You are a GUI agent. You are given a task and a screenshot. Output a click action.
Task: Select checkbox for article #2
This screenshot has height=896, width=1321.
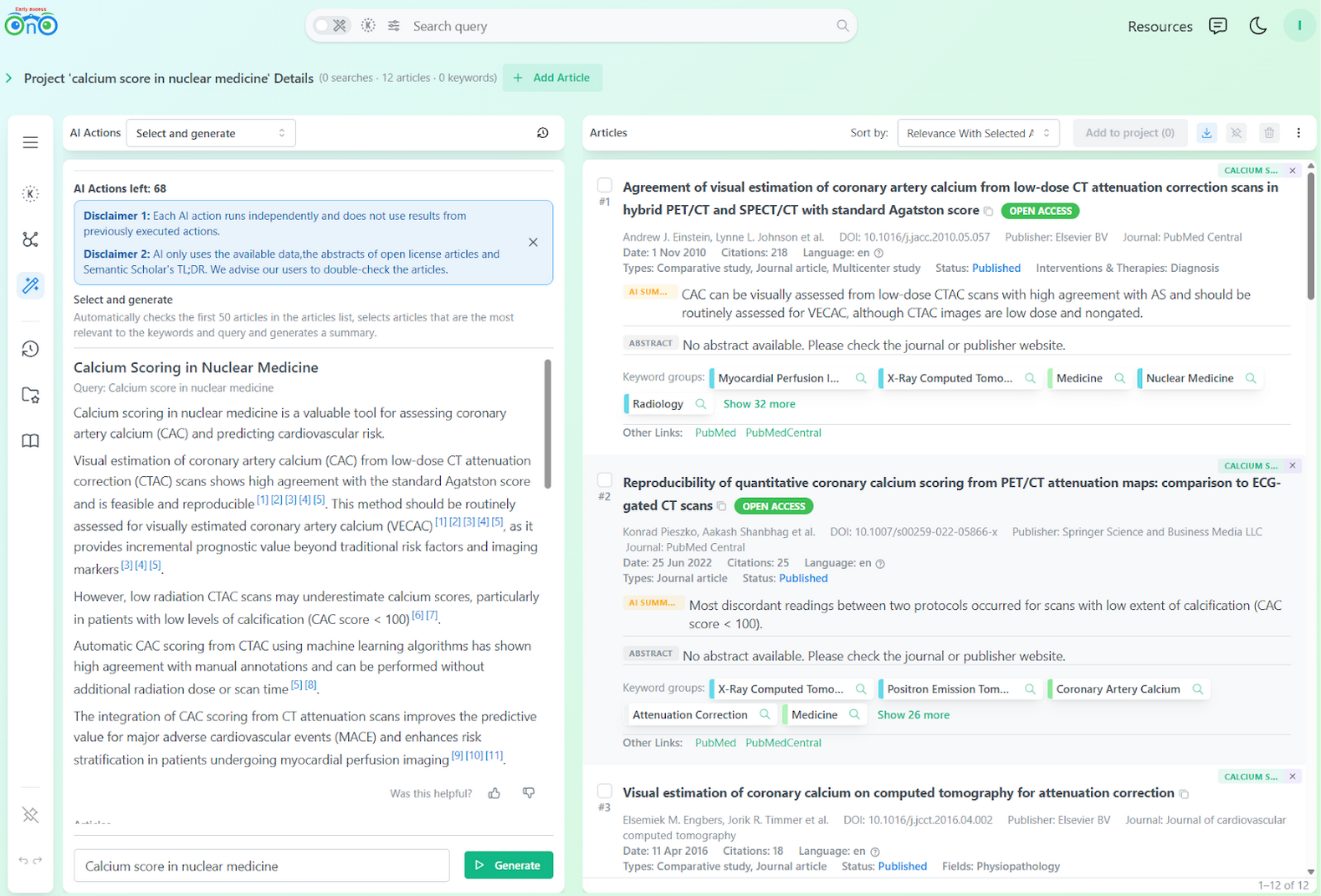tap(605, 480)
